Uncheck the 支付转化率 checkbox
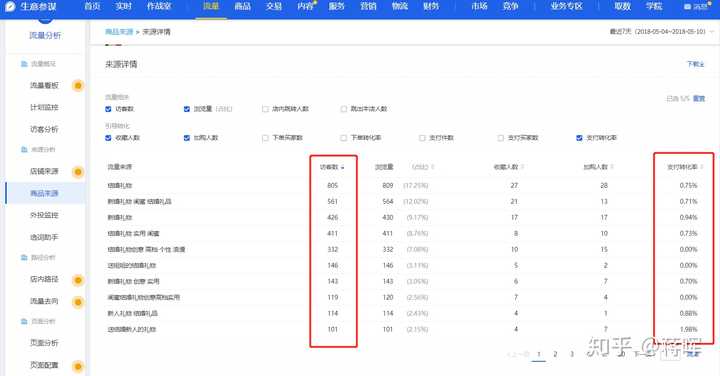The image size is (720, 376). coord(579,138)
